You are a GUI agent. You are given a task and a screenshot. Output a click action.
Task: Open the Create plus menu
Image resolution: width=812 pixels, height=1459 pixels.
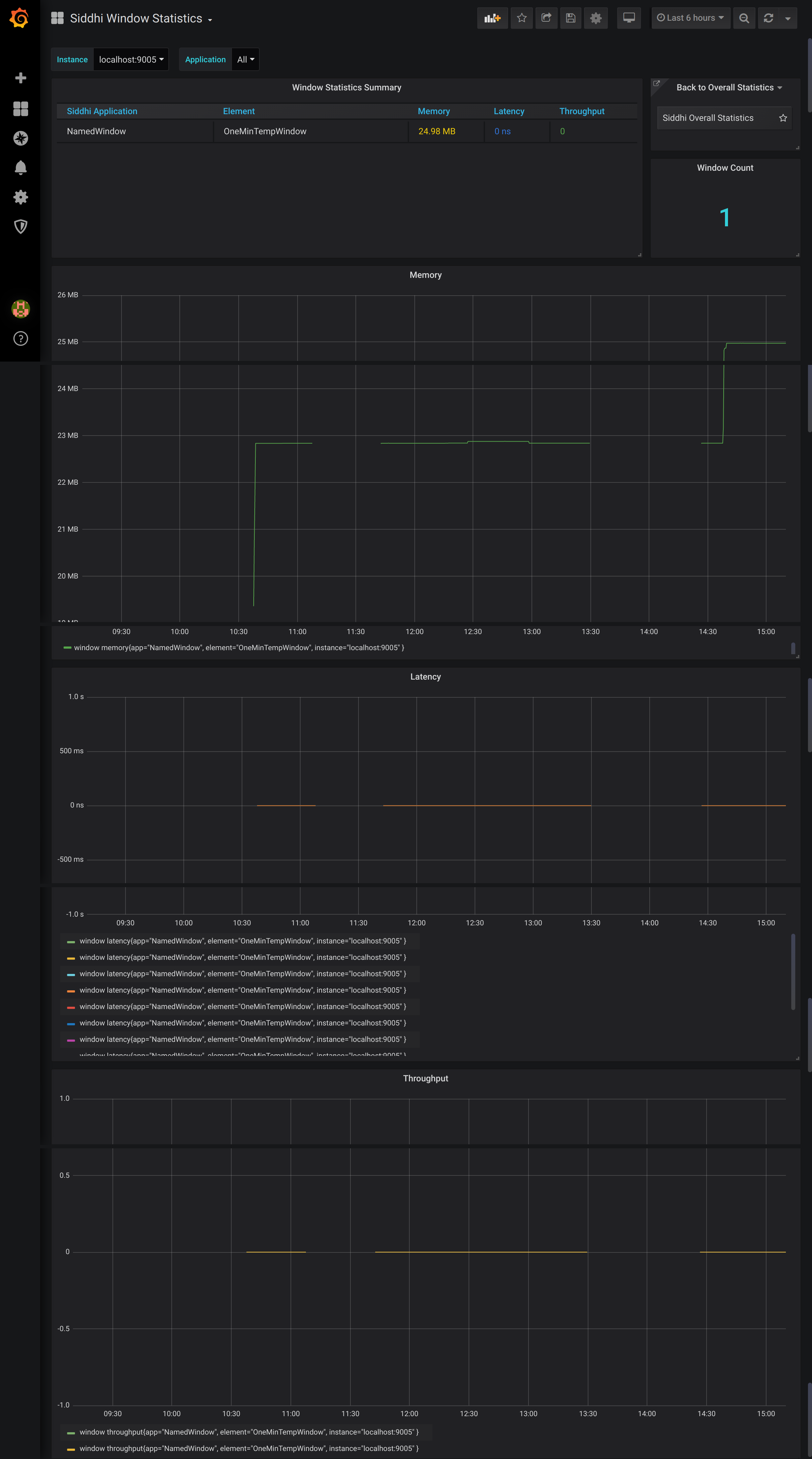[x=20, y=78]
